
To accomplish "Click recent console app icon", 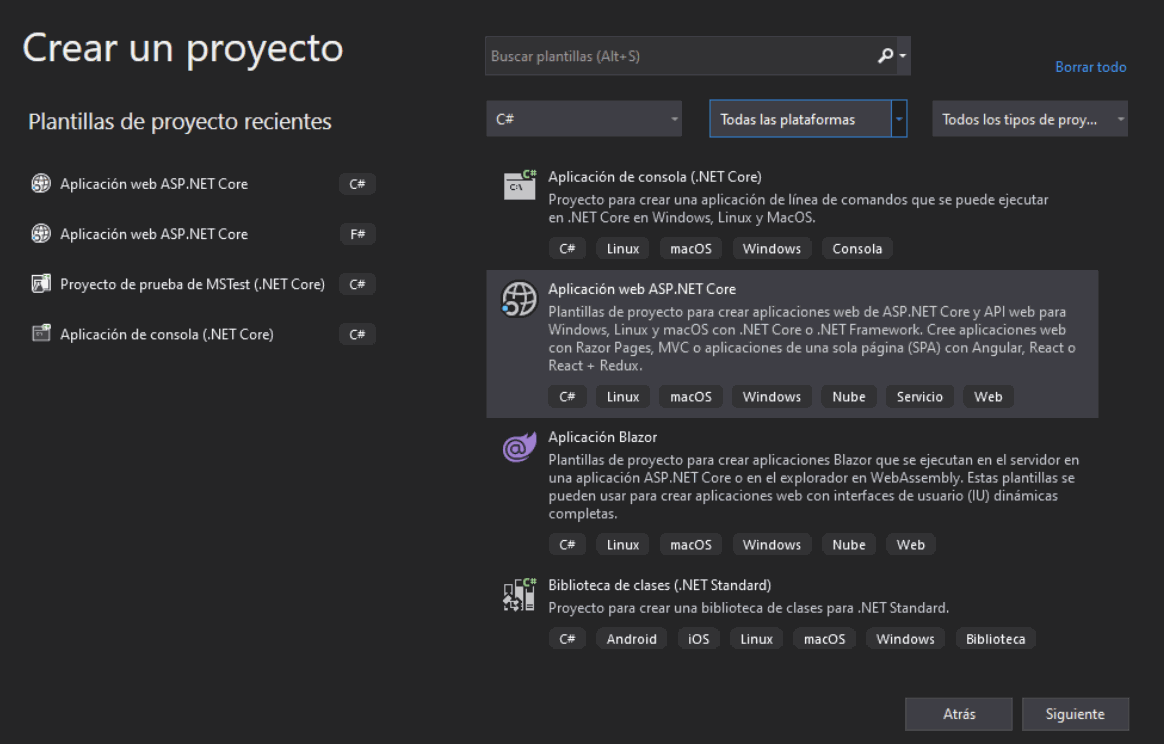I will (x=41, y=333).
